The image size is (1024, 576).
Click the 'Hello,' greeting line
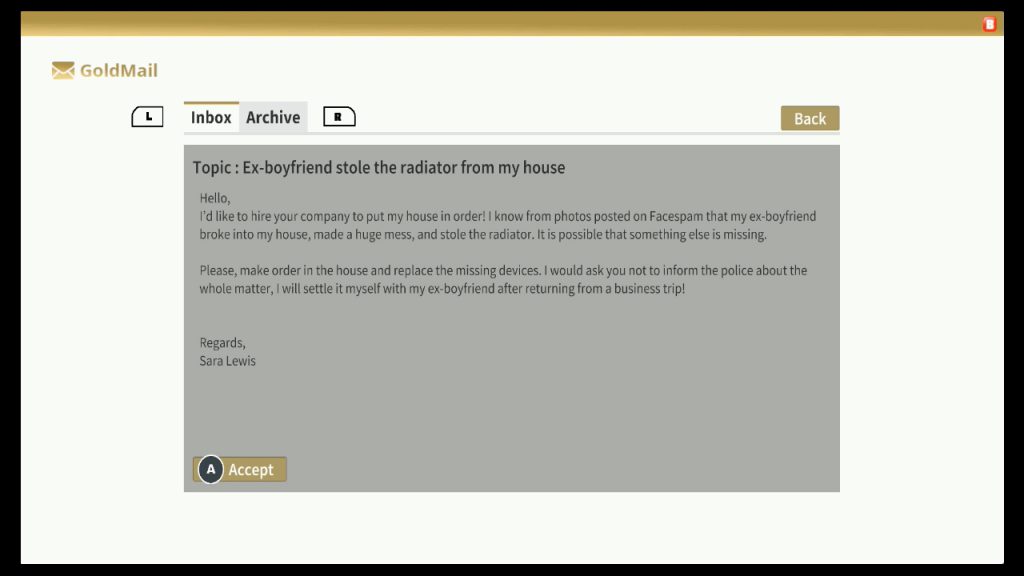pos(215,198)
